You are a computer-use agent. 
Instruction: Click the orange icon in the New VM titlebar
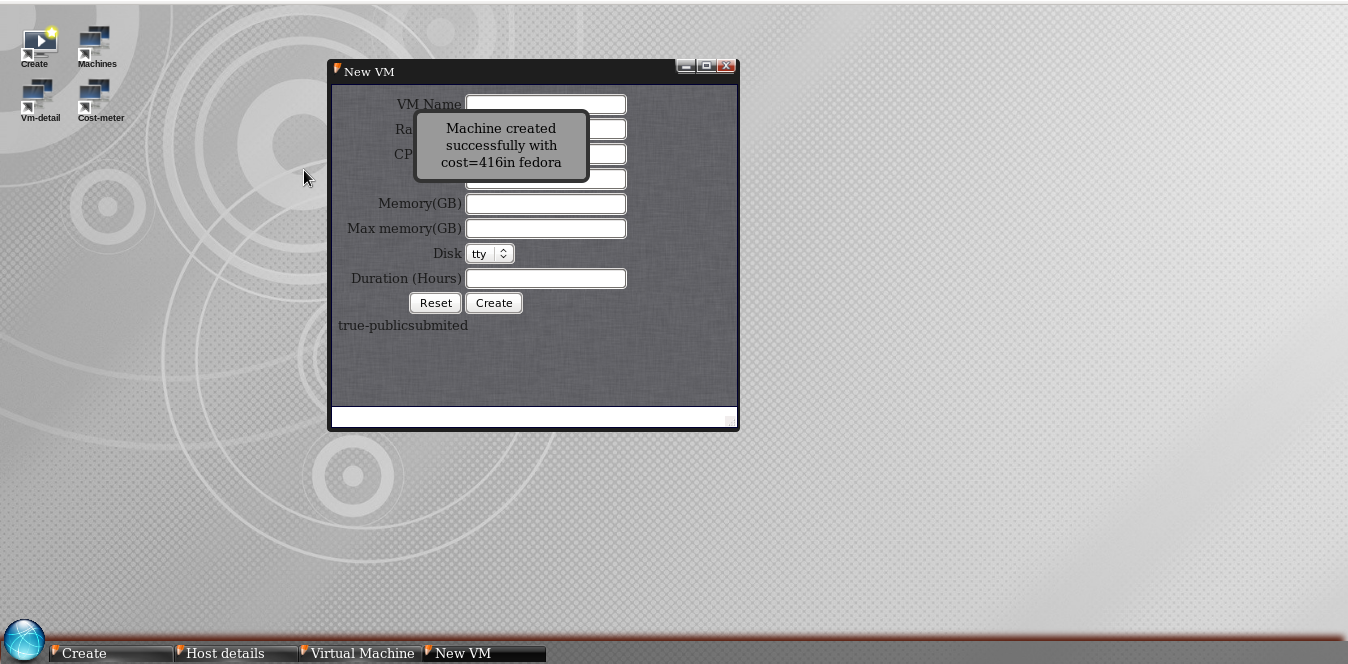click(338, 69)
